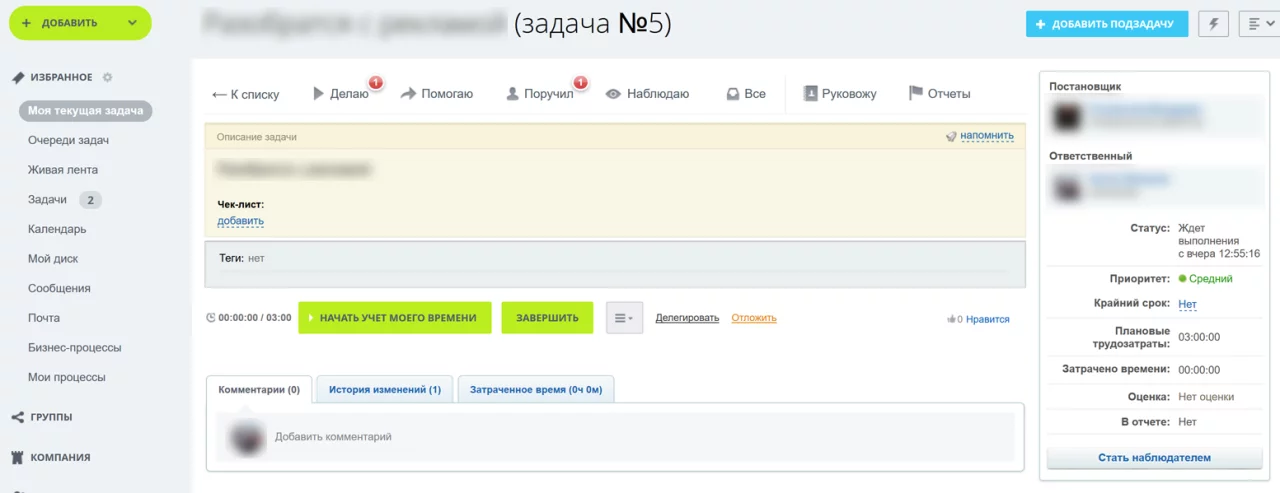
Task: Click Начать учет моего времени button
Action: [395, 318]
